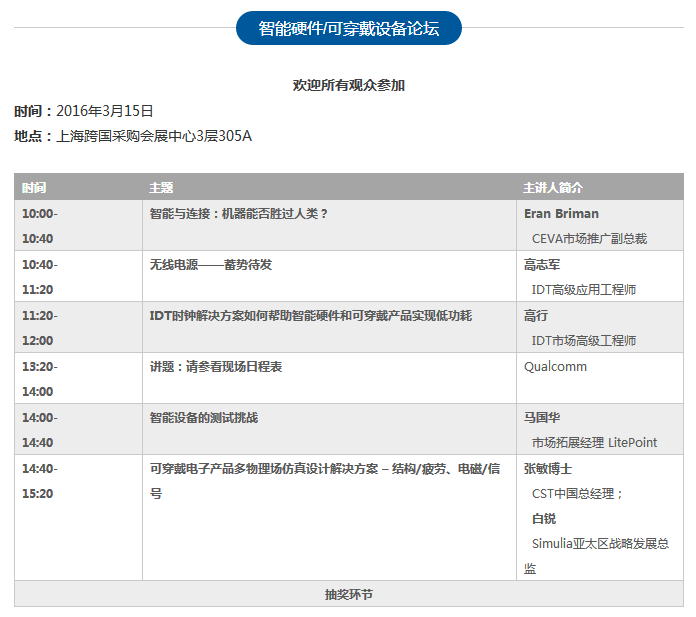Open the IDT时钟解决方案 topic
The height and width of the screenshot is (617, 696).
pos(310,316)
